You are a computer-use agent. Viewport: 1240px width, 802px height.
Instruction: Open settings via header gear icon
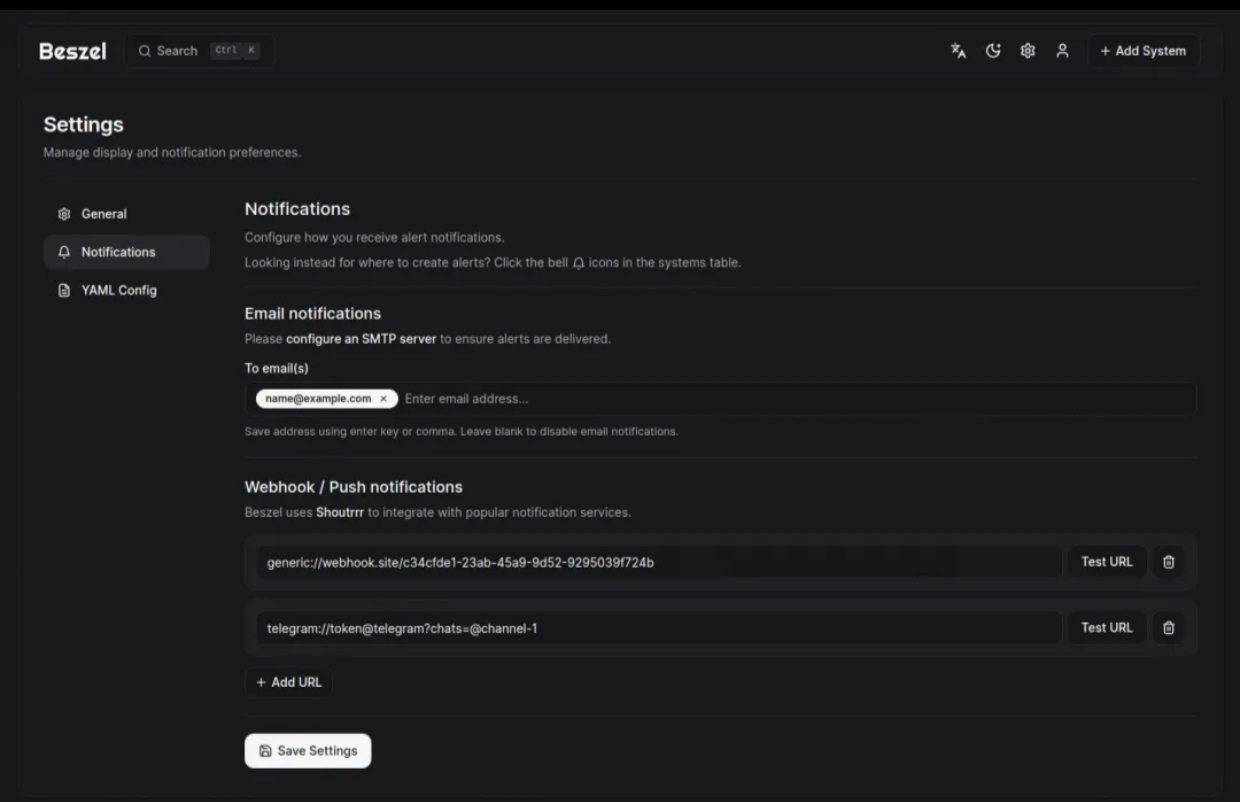(1027, 51)
